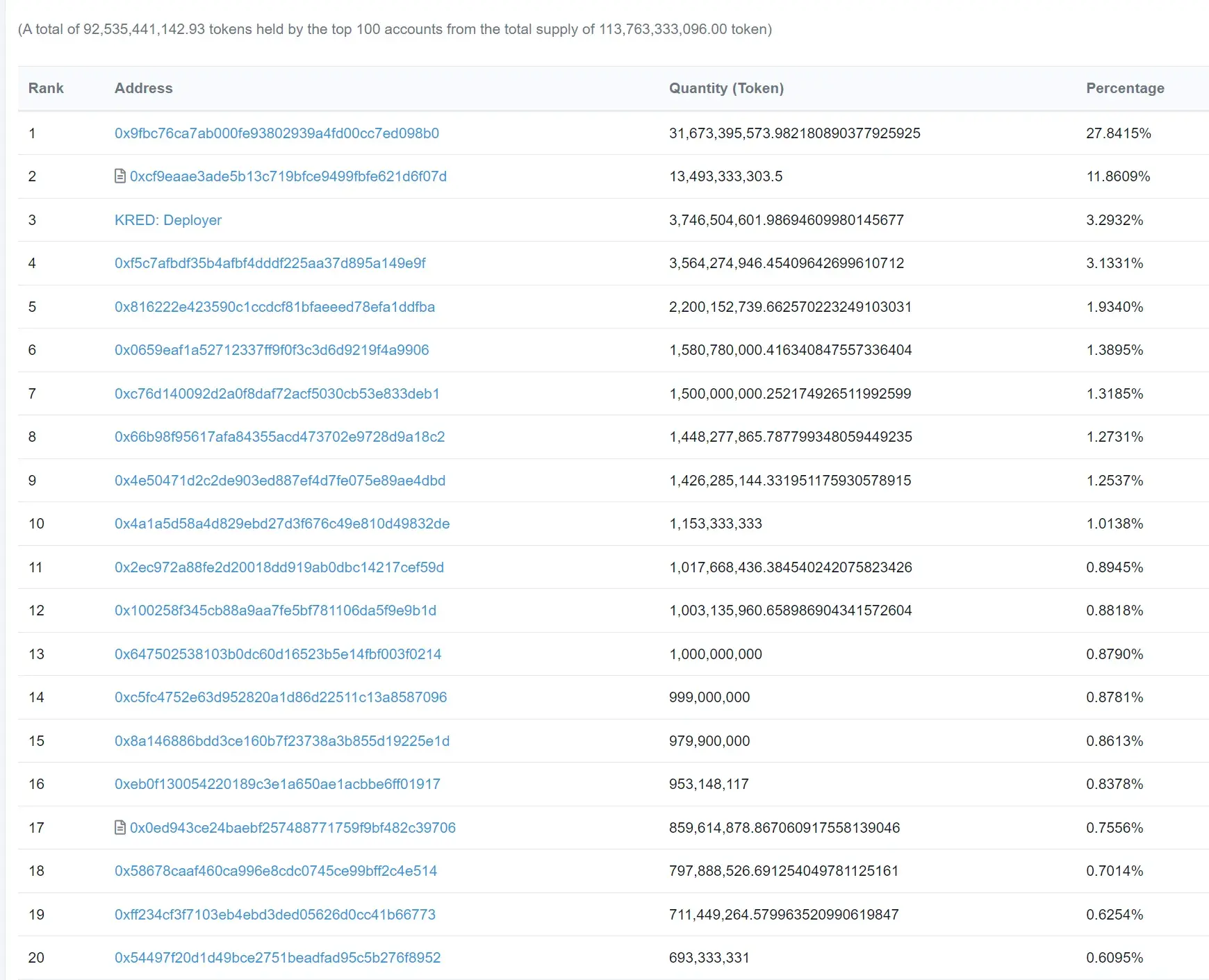Select the 11.8609% percentage value

coord(1118,176)
